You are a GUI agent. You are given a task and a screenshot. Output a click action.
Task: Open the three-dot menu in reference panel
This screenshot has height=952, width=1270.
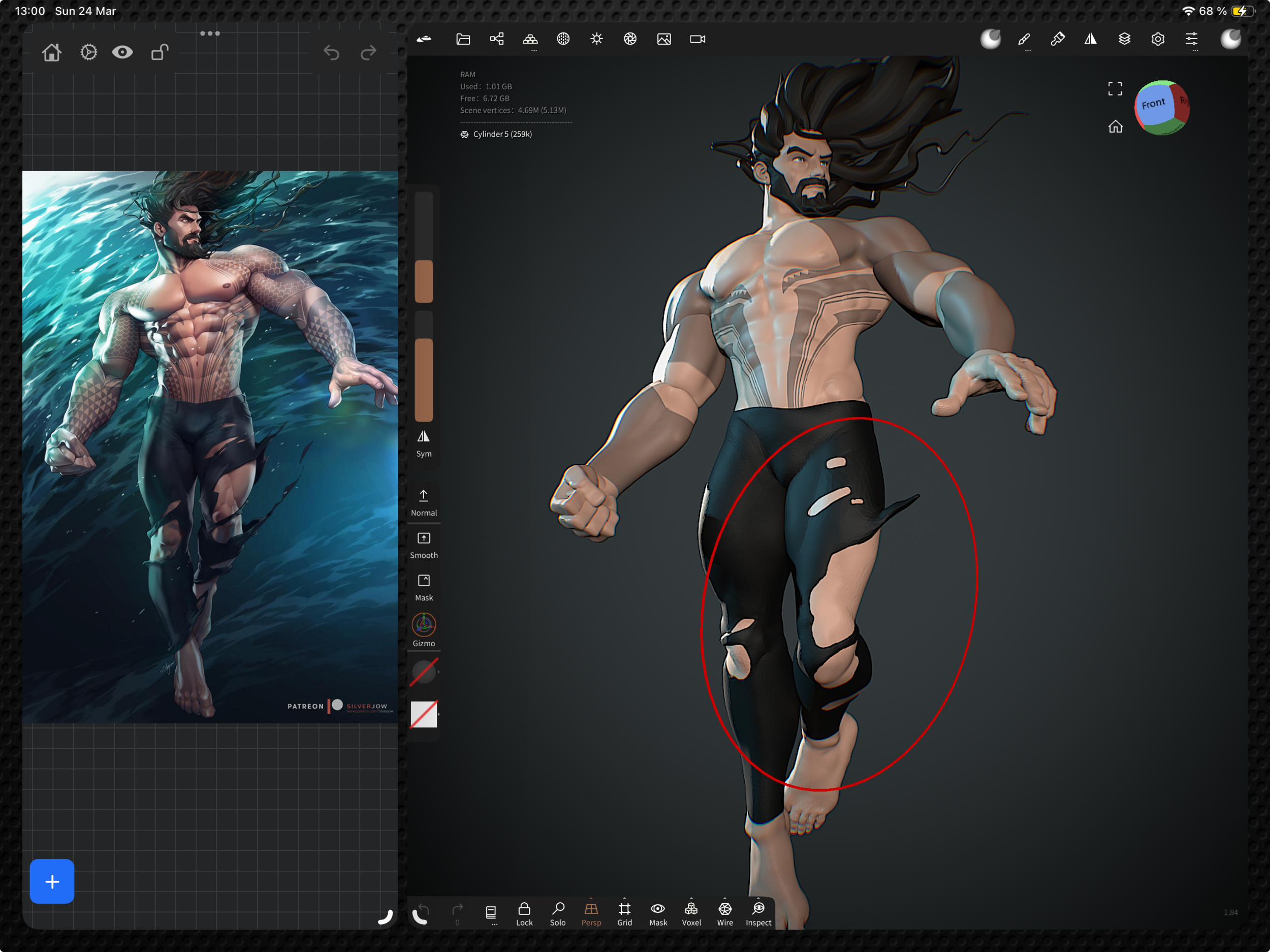(210, 34)
